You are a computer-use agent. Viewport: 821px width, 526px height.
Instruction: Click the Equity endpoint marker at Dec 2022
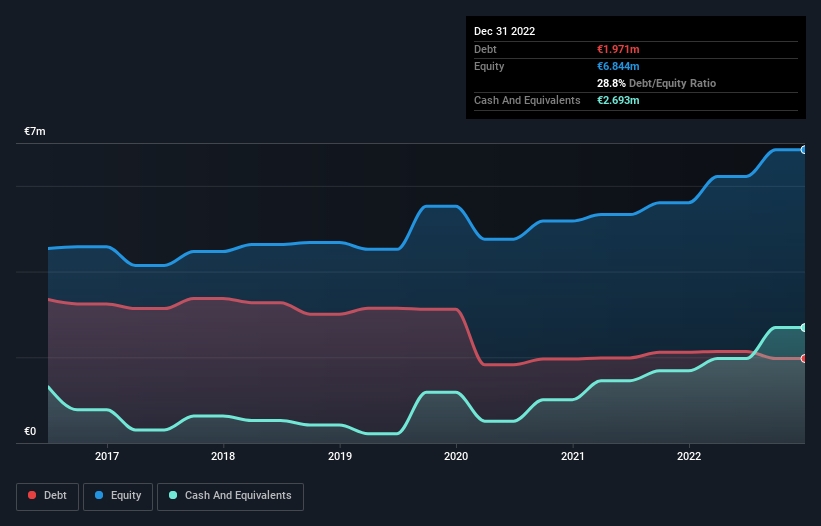[804, 150]
